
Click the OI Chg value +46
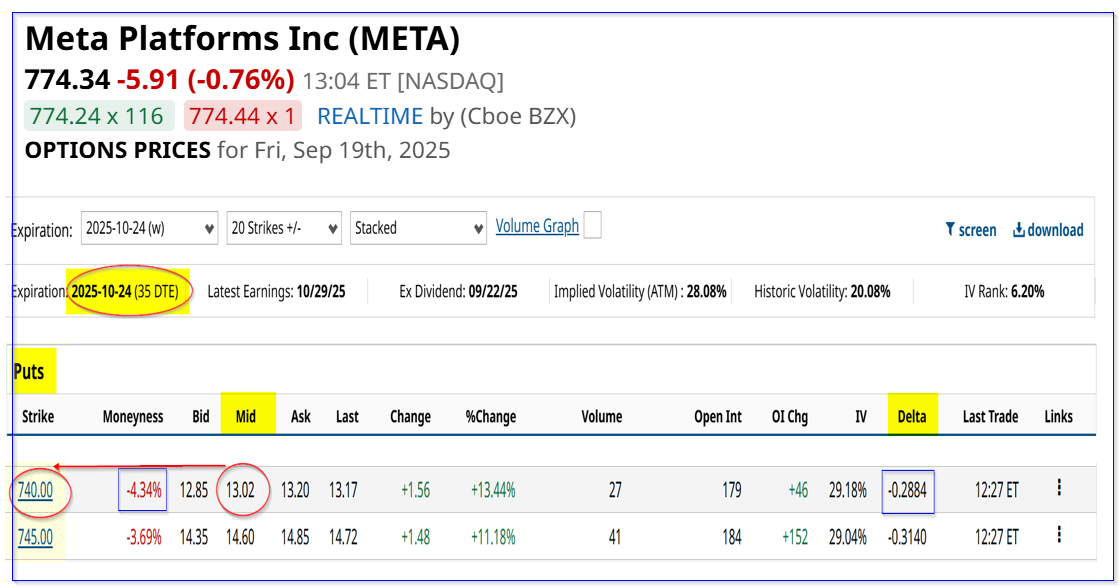[x=798, y=490]
